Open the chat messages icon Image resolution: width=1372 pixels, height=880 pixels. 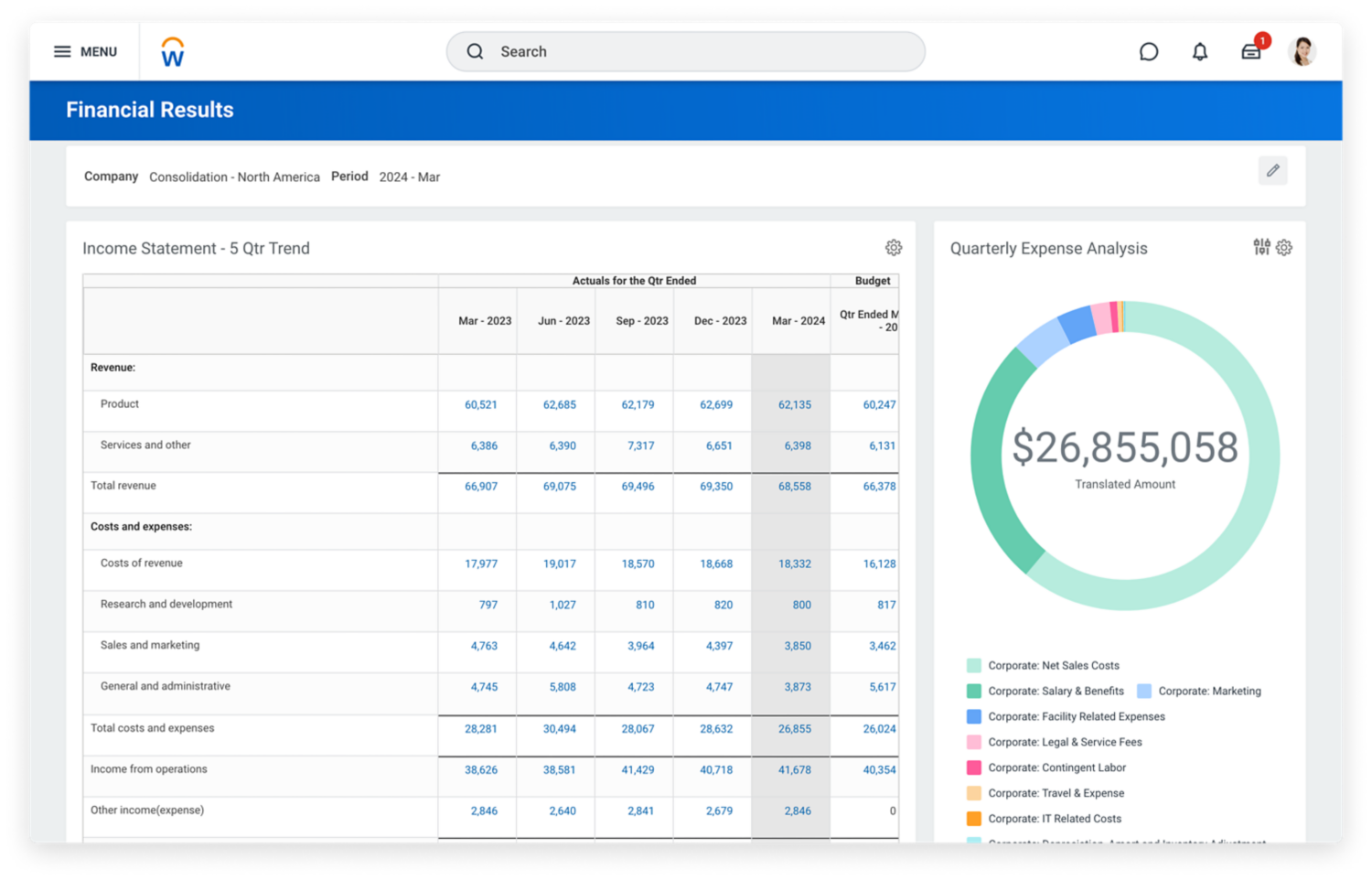1149,52
